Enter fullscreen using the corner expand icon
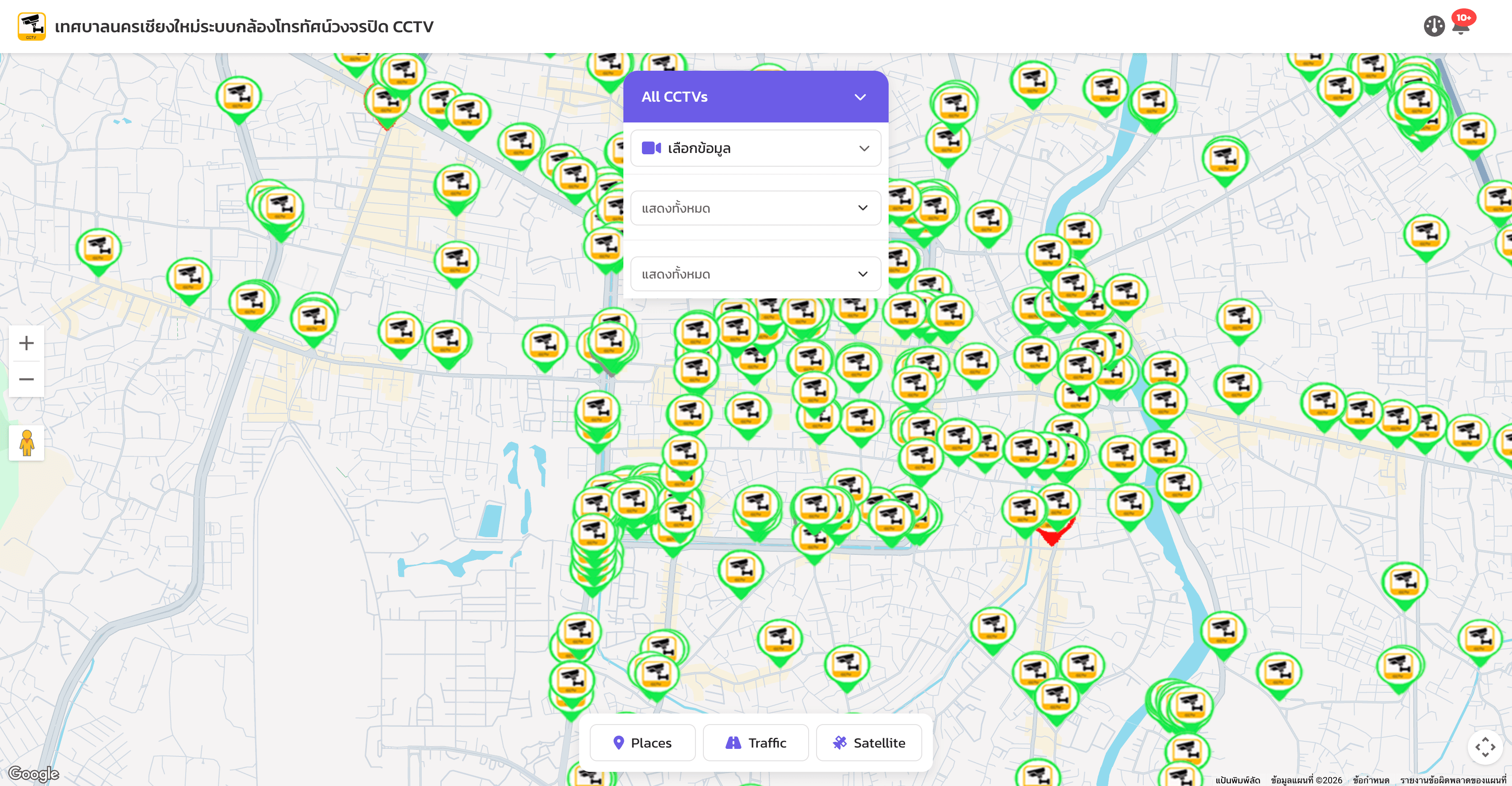The image size is (1512, 786). (x=1486, y=748)
